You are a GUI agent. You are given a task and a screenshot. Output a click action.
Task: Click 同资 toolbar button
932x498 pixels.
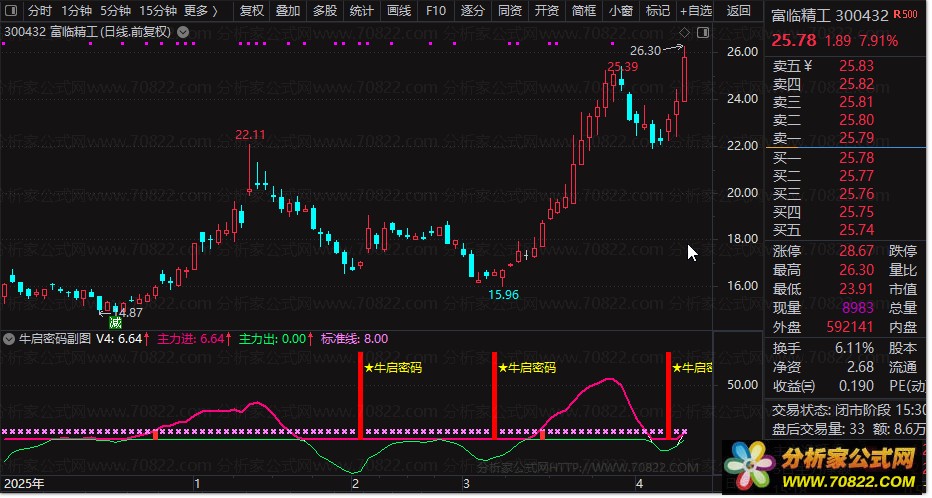[509, 11]
